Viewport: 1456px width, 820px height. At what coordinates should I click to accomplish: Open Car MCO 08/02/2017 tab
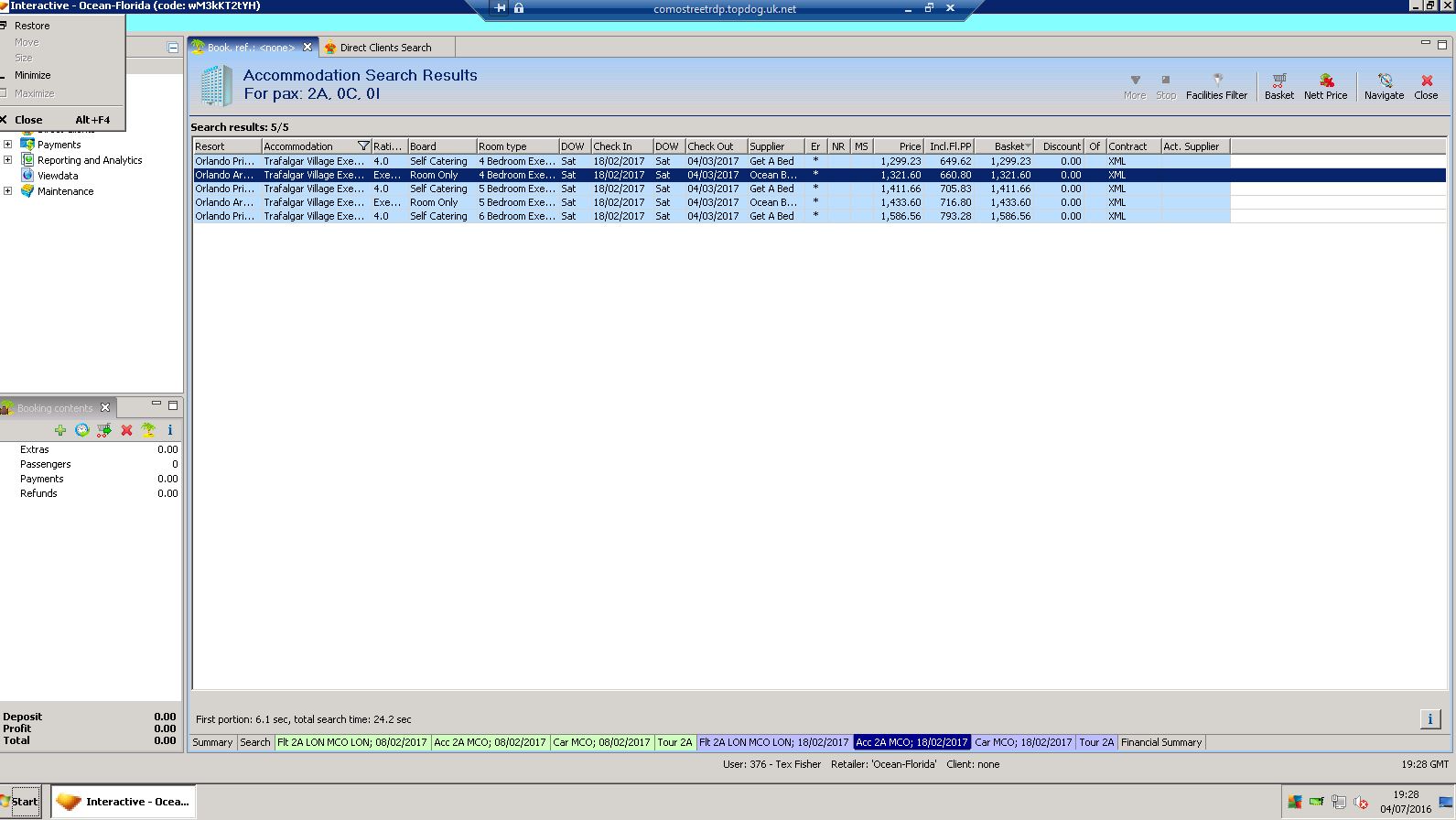click(x=601, y=742)
